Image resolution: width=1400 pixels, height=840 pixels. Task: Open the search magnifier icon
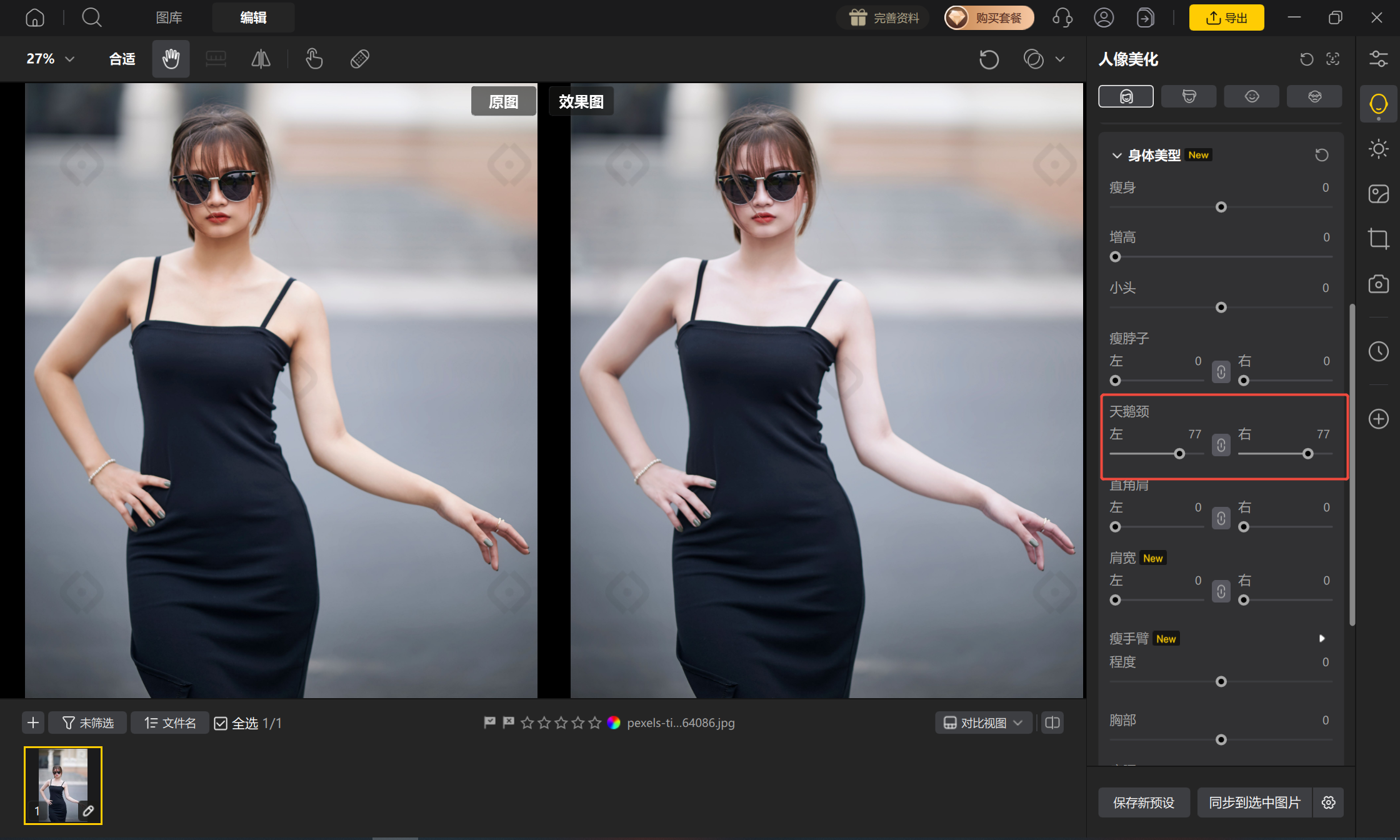click(92, 17)
